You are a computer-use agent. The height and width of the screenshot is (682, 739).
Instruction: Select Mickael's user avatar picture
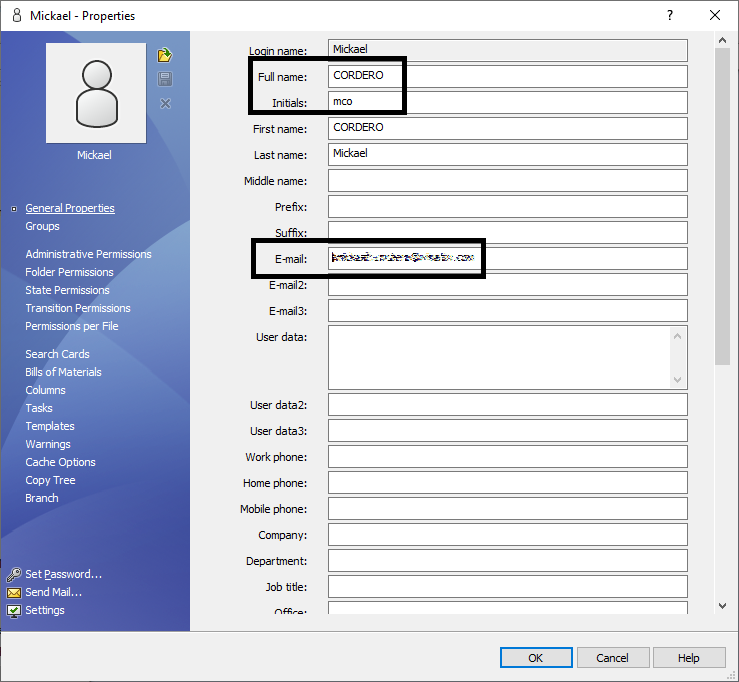click(96, 93)
